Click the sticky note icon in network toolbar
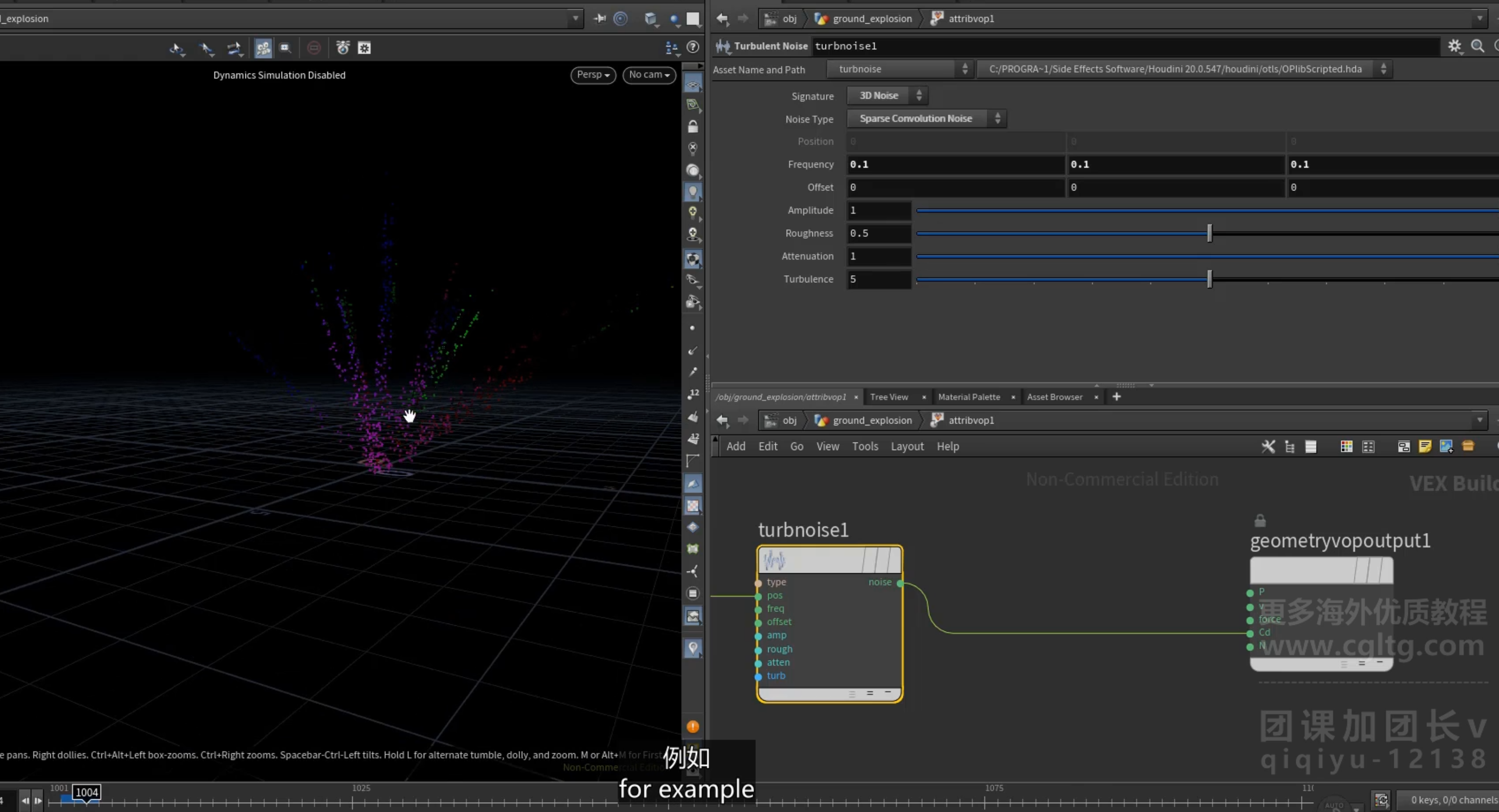The image size is (1499, 812). 1425,447
